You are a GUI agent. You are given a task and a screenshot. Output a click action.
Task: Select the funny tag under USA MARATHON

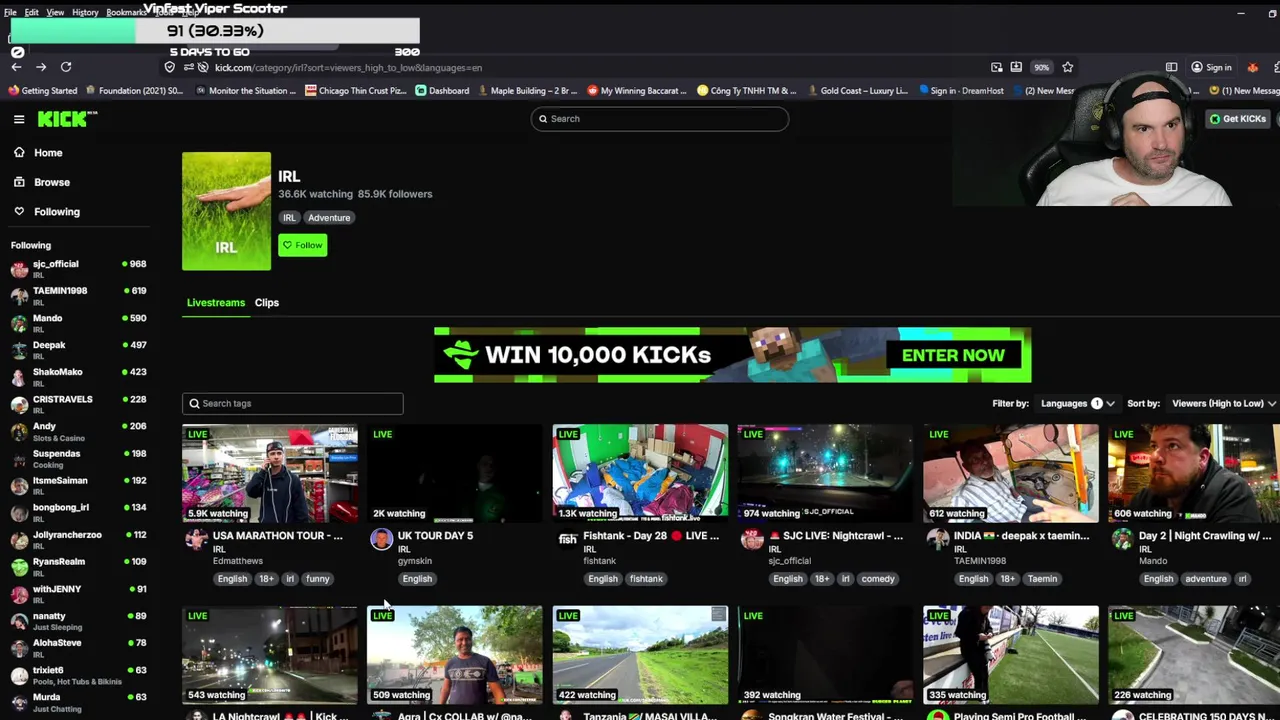coord(318,579)
